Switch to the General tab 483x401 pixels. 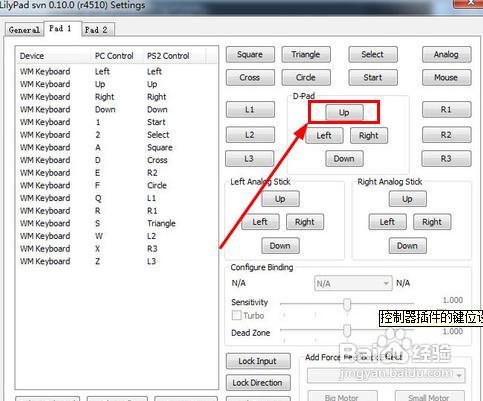tap(24, 30)
